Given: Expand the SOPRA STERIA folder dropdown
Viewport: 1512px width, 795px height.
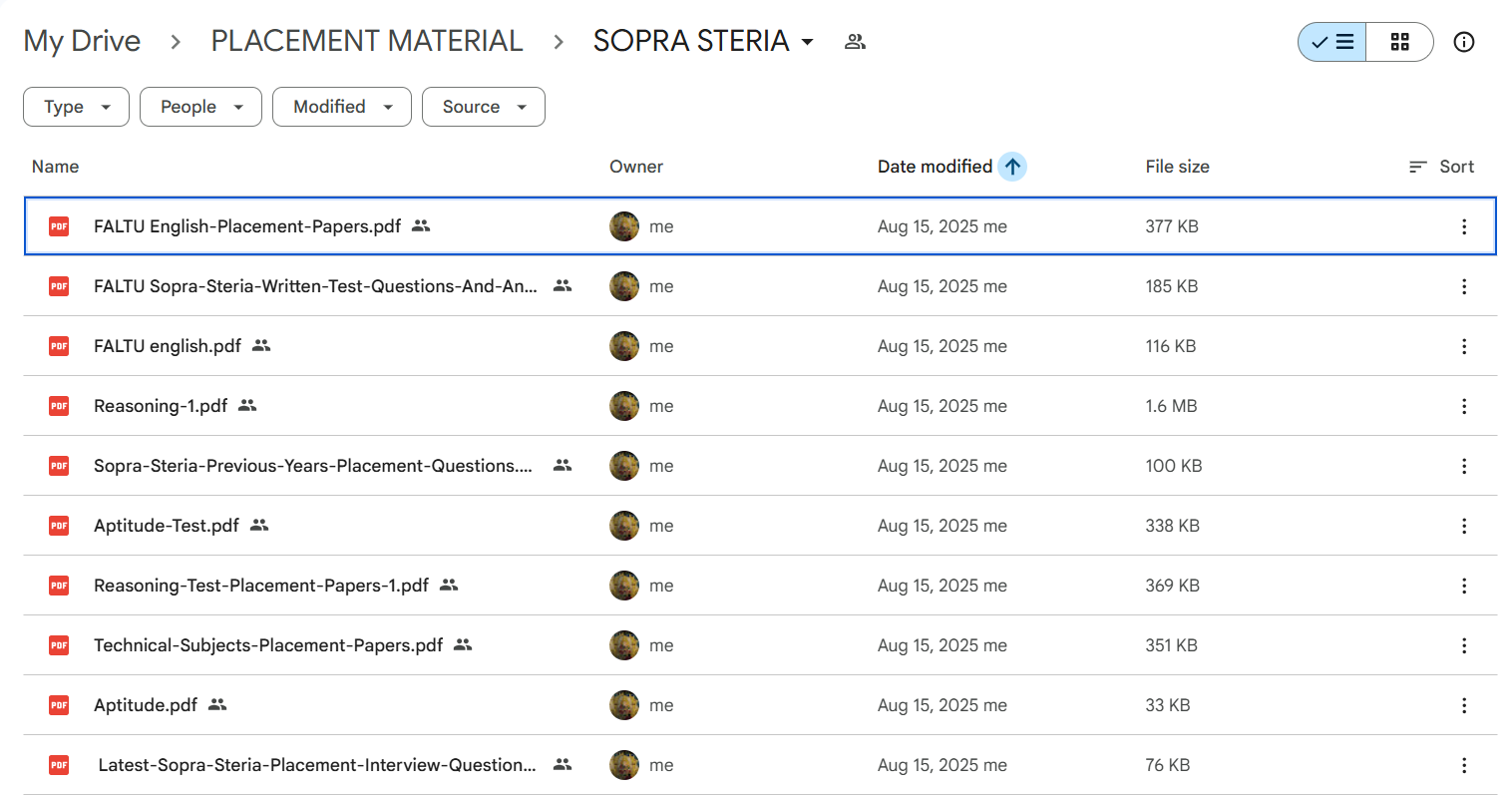Looking at the screenshot, I should click(807, 42).
